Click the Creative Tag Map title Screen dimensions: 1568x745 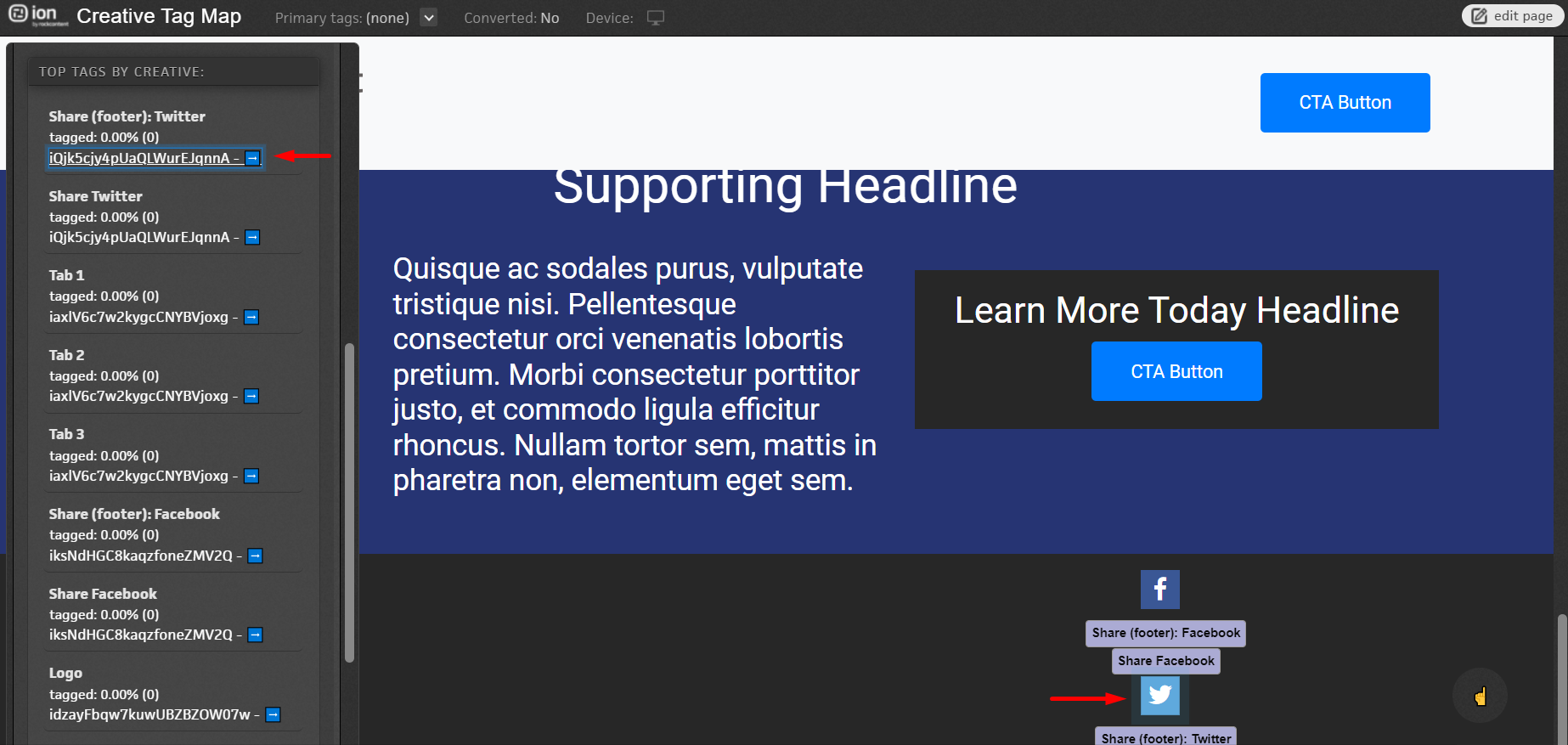tap(159, 16)
